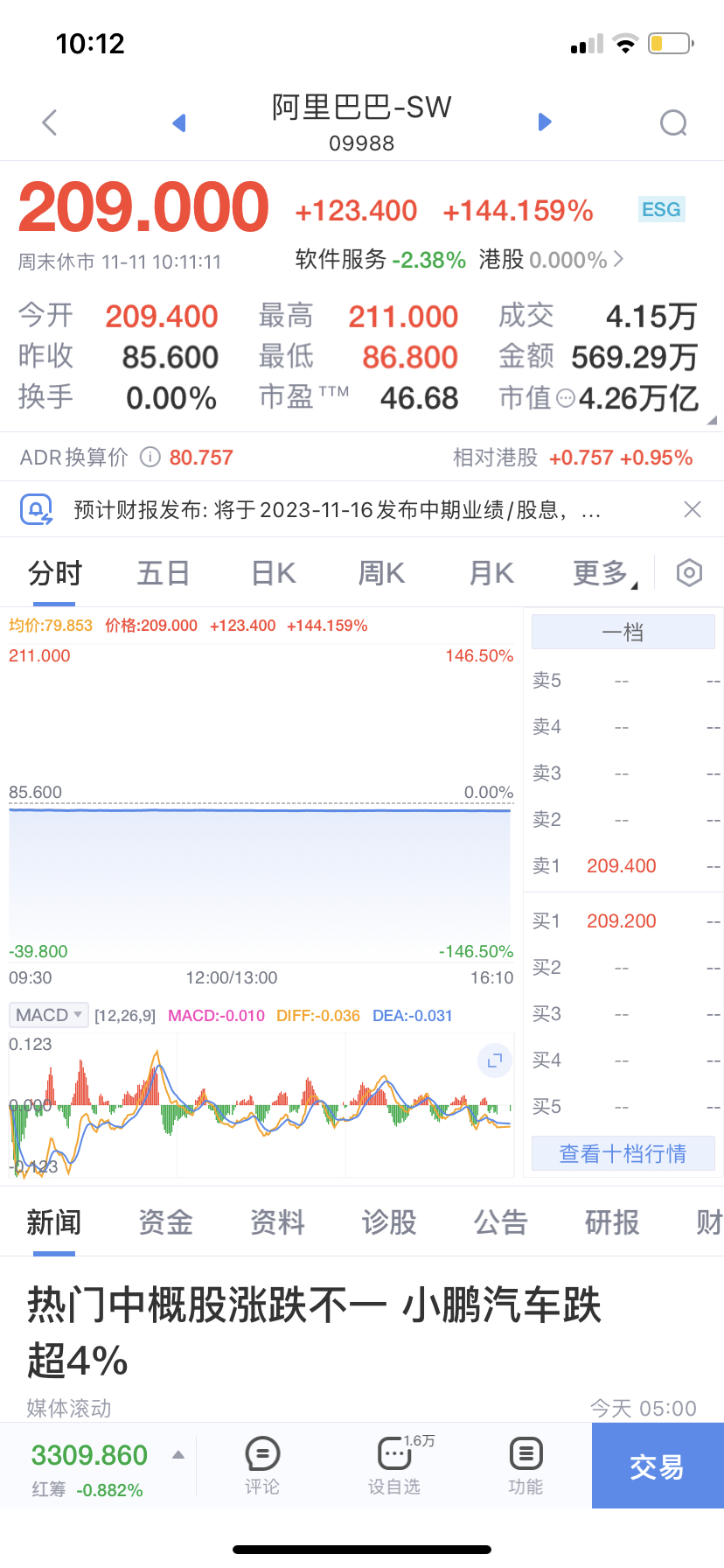Select the 周K chart tab
724x1568 pixels.
(x=382, y=574)
